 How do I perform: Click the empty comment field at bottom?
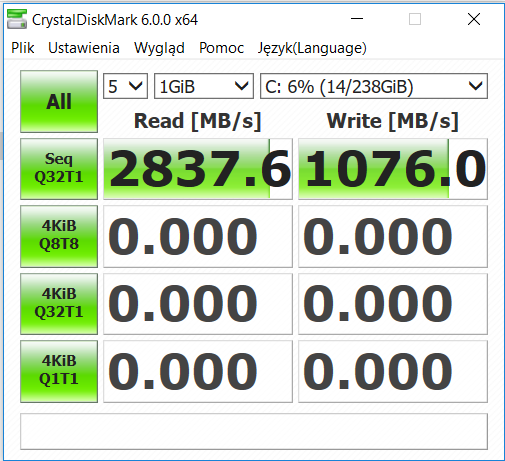click(254, 431)
